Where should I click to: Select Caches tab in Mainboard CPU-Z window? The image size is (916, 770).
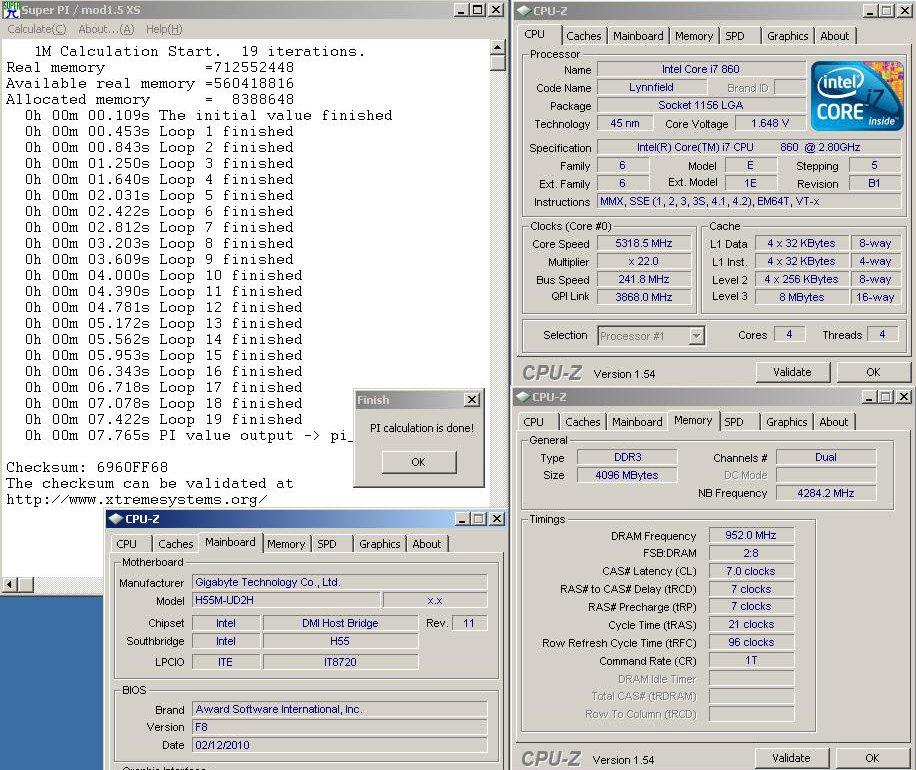click(175, 544)
